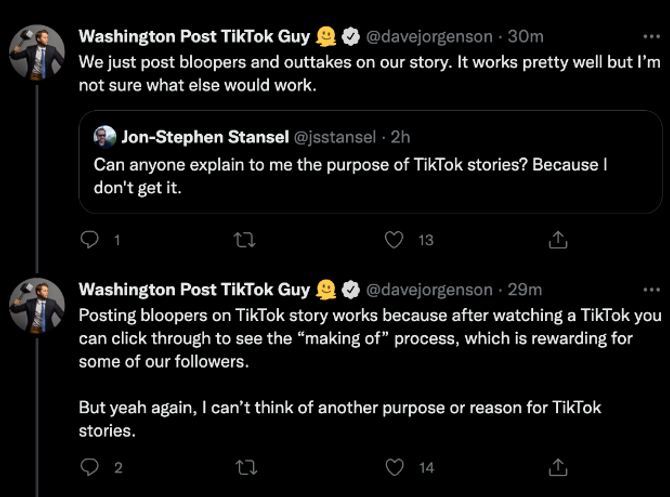The width and height of the screenshot is (670, 497).
Task: Open the 30m timestamp of first tweet
Action: click(526, 37)
